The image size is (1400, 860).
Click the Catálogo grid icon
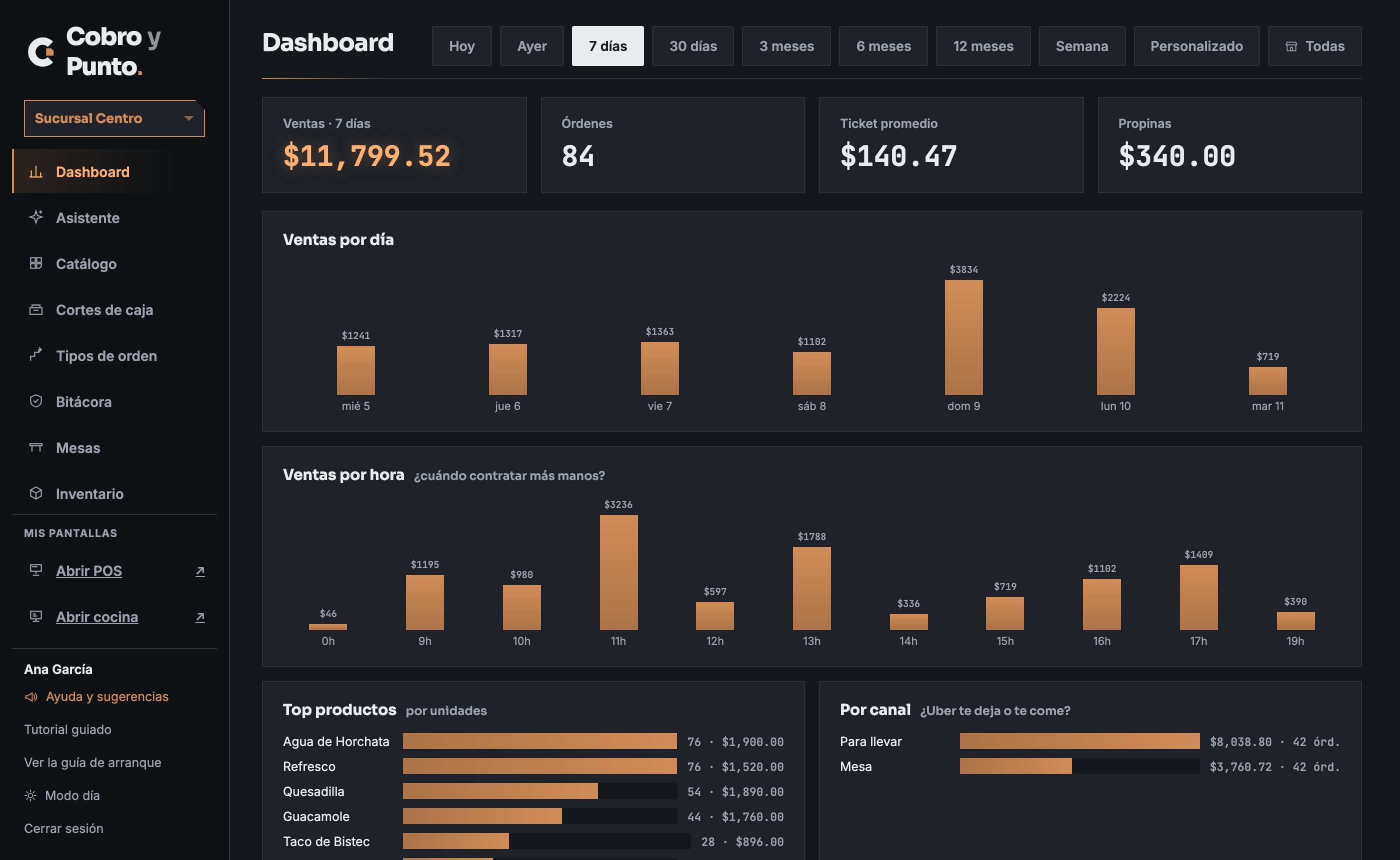click(x=36, y=263)
